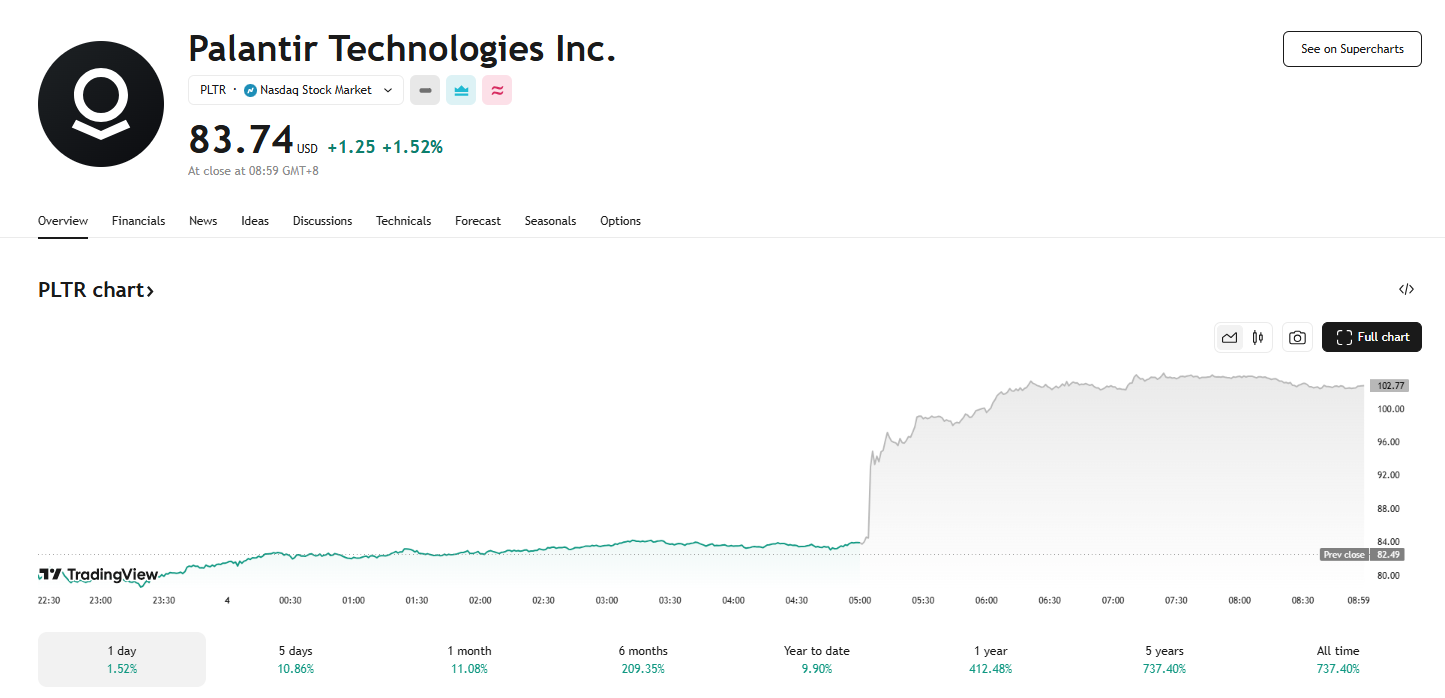The image size is (1445, 698).
Task: Open the Financials tab
Action: (138, 221)
